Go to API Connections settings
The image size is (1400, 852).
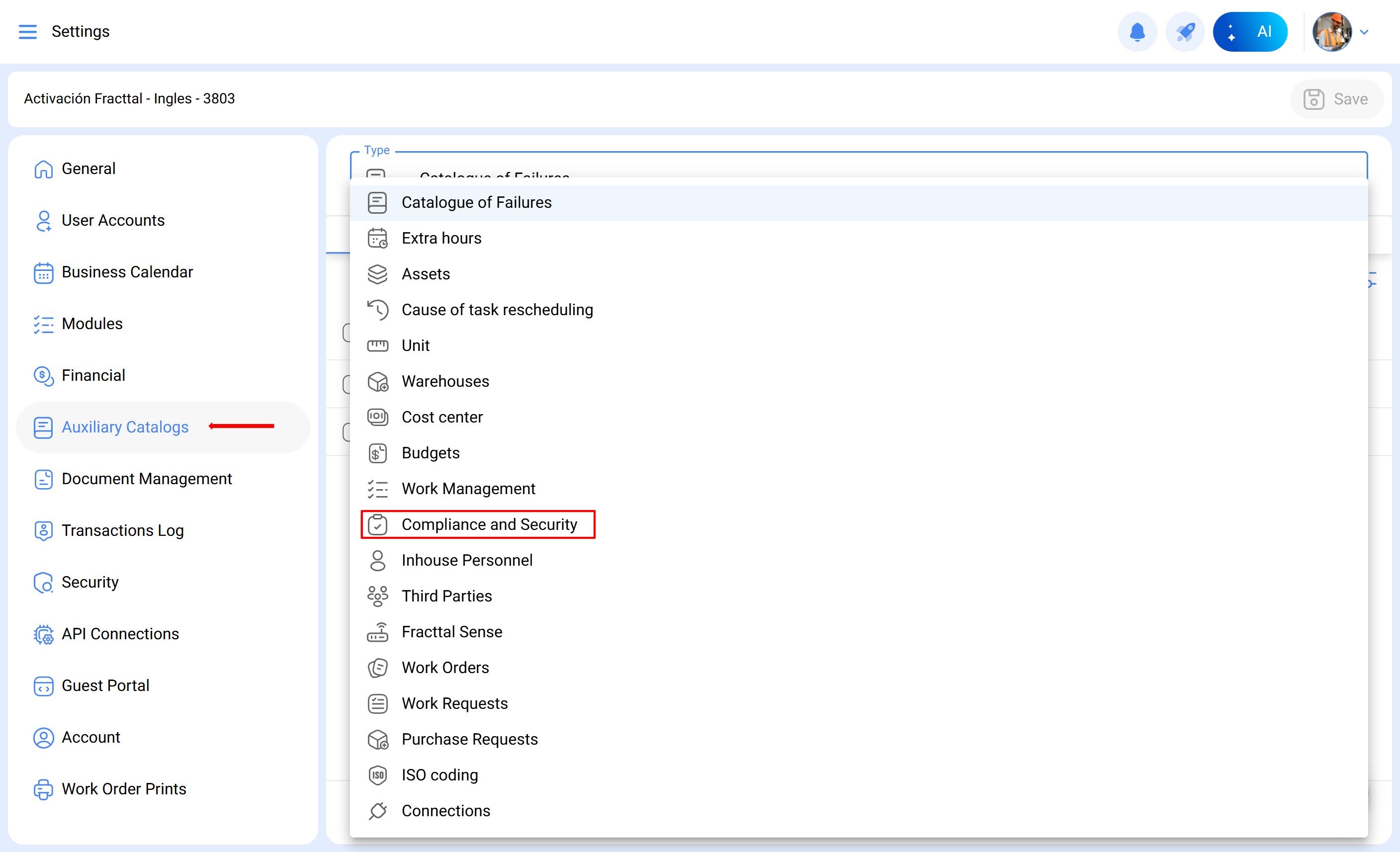coord(120,634)
